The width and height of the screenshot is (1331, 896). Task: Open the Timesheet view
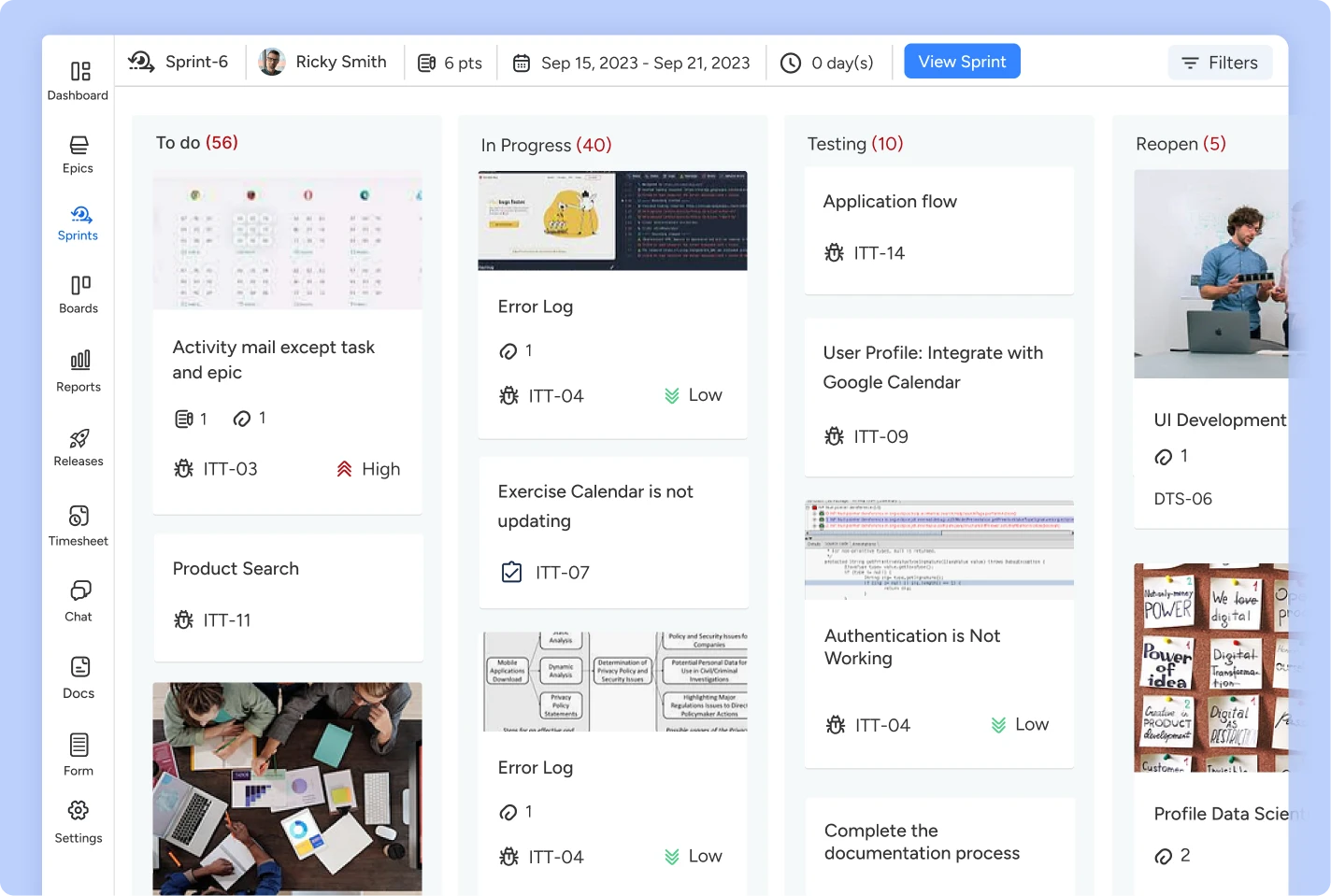(x=79, y=525)
